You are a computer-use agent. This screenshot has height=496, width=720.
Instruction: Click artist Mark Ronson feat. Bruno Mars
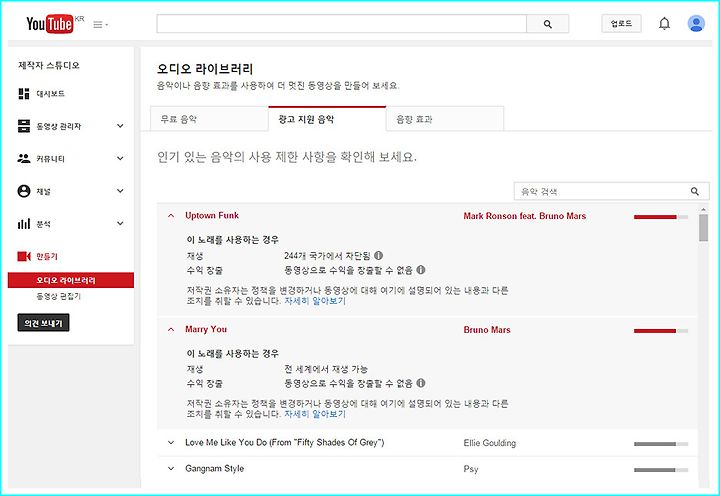point(525,216)
